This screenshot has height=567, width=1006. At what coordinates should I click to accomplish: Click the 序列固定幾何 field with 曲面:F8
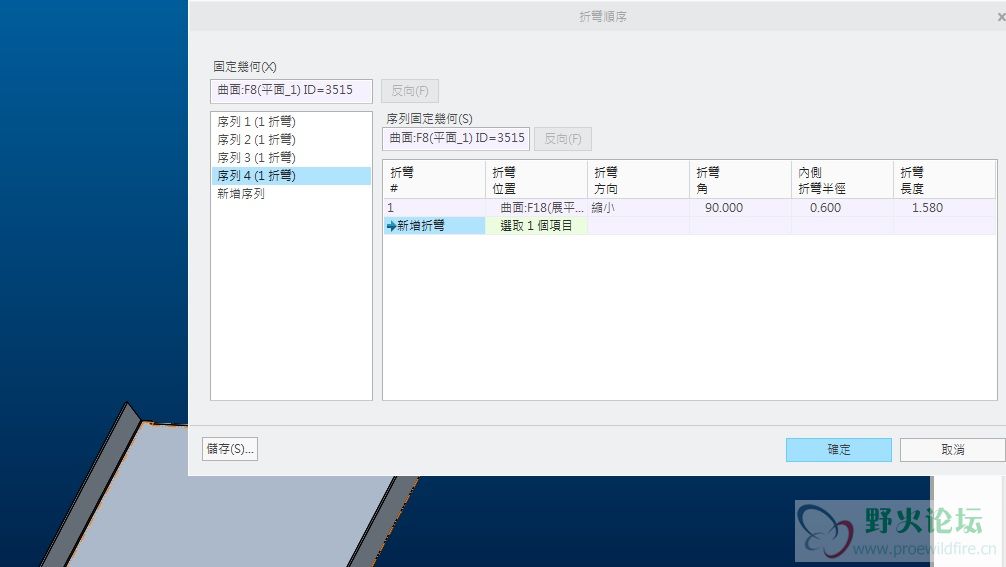pyautogui.click(x=456, y=139)
